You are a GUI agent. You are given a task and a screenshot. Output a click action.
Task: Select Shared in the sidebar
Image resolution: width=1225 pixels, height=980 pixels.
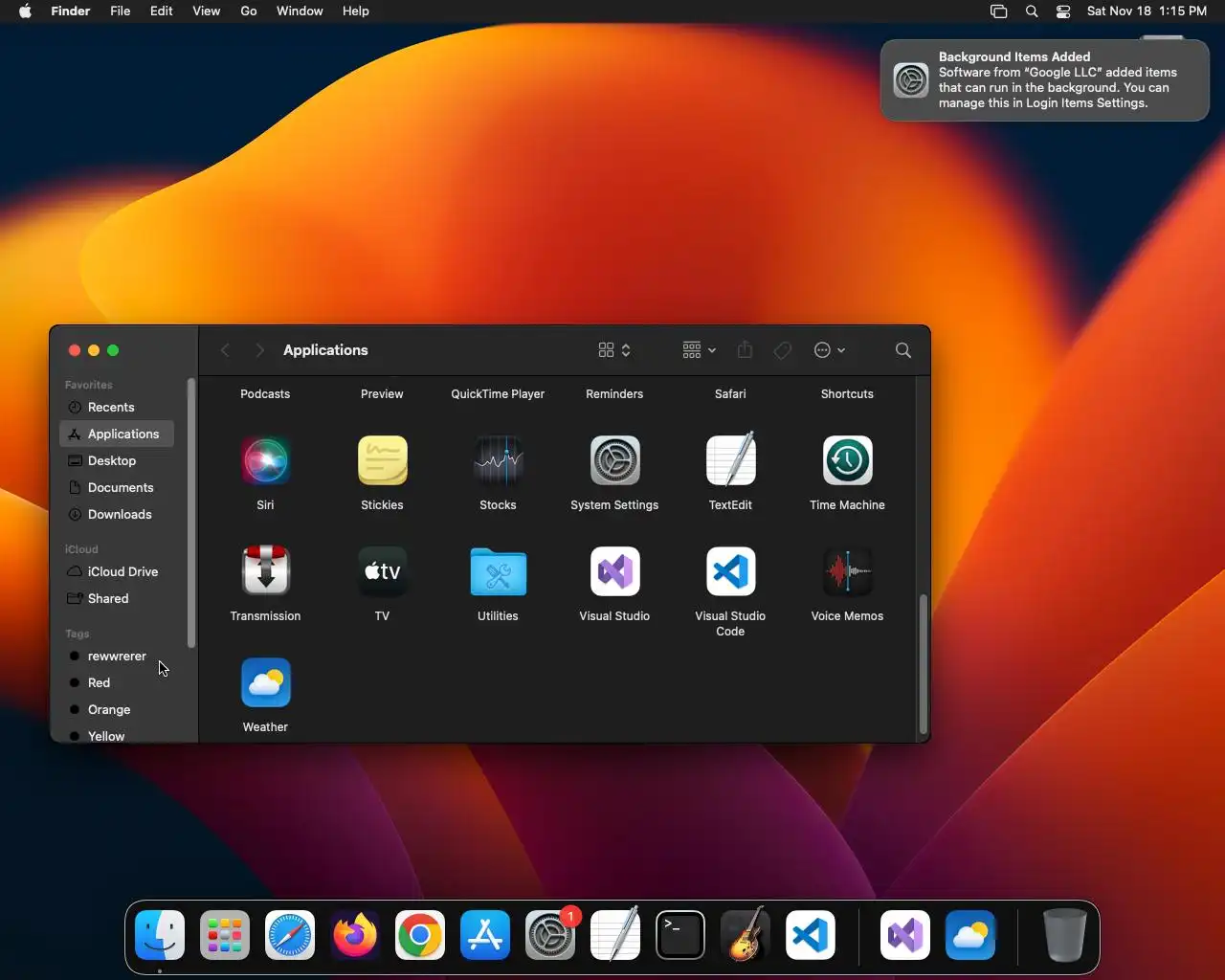click(x=117, y=599)
